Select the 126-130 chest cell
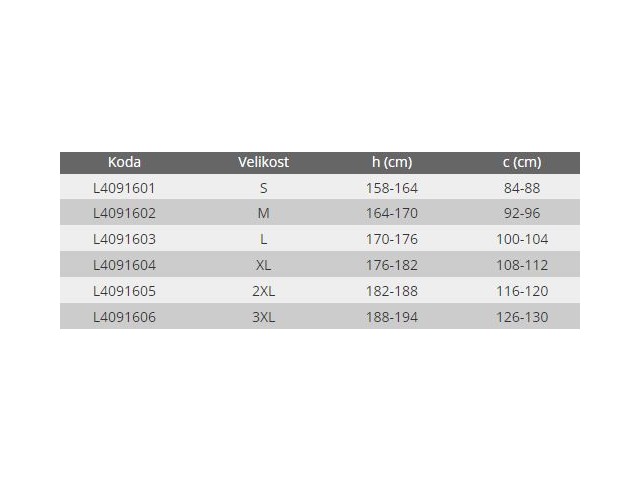 522,317
